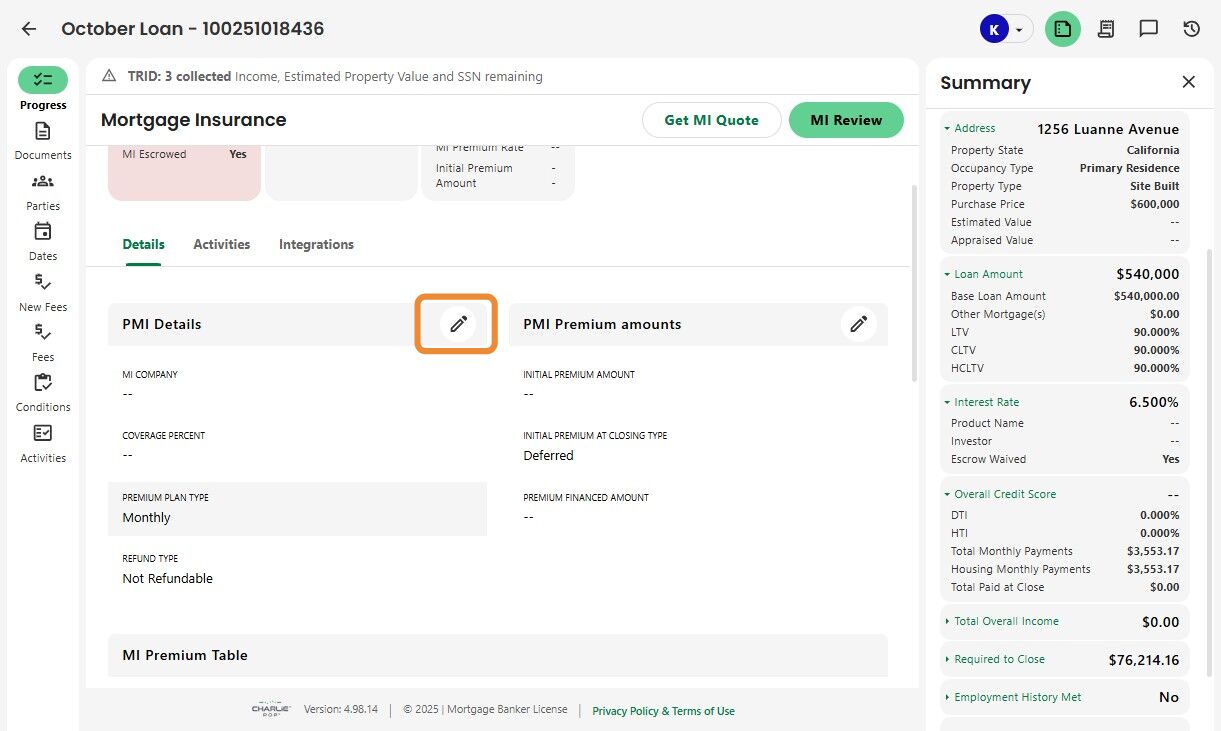This screenshot has width=1221, height=731.
Task: Open Privacy Policy & Terms of Use
Action: coord(663,711)
